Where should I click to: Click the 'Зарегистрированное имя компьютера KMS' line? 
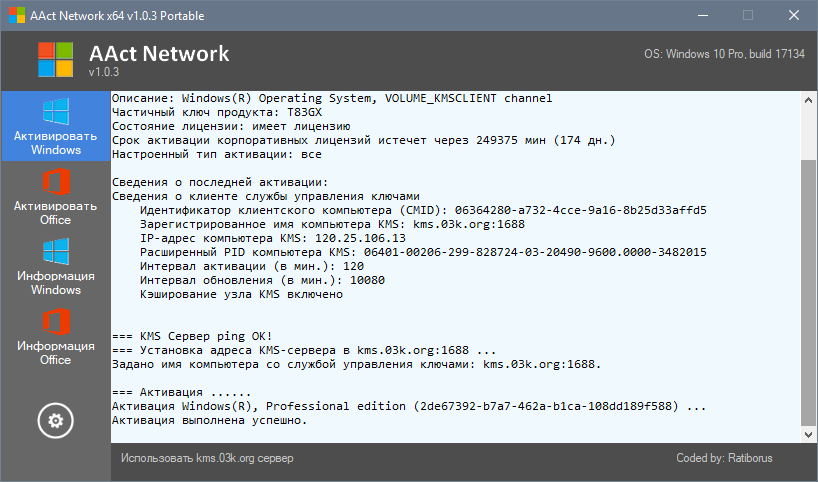pyautogui.click(x=332, y=225)
